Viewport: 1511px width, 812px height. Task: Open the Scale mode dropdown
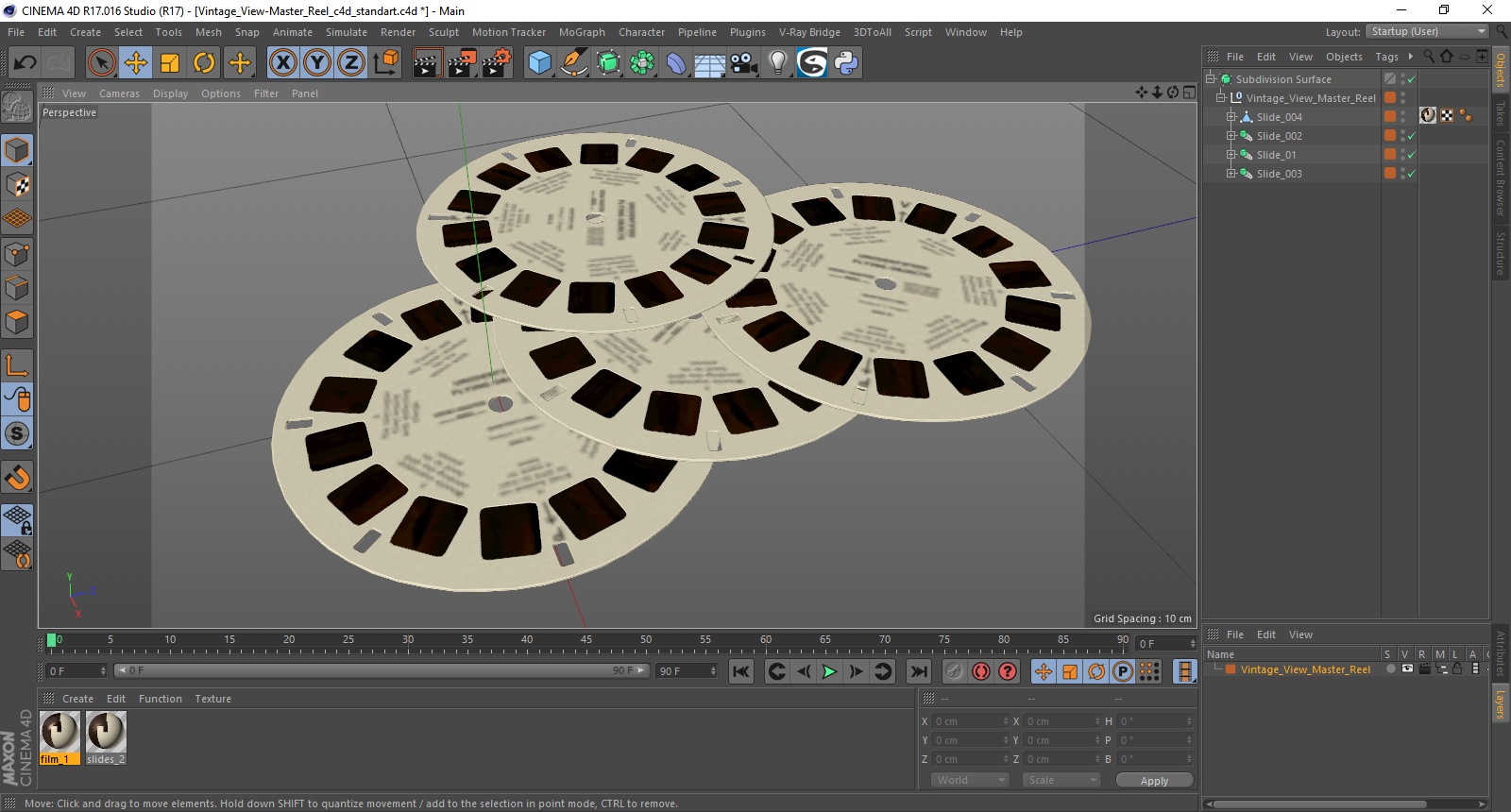click(x=1062, y=780)
